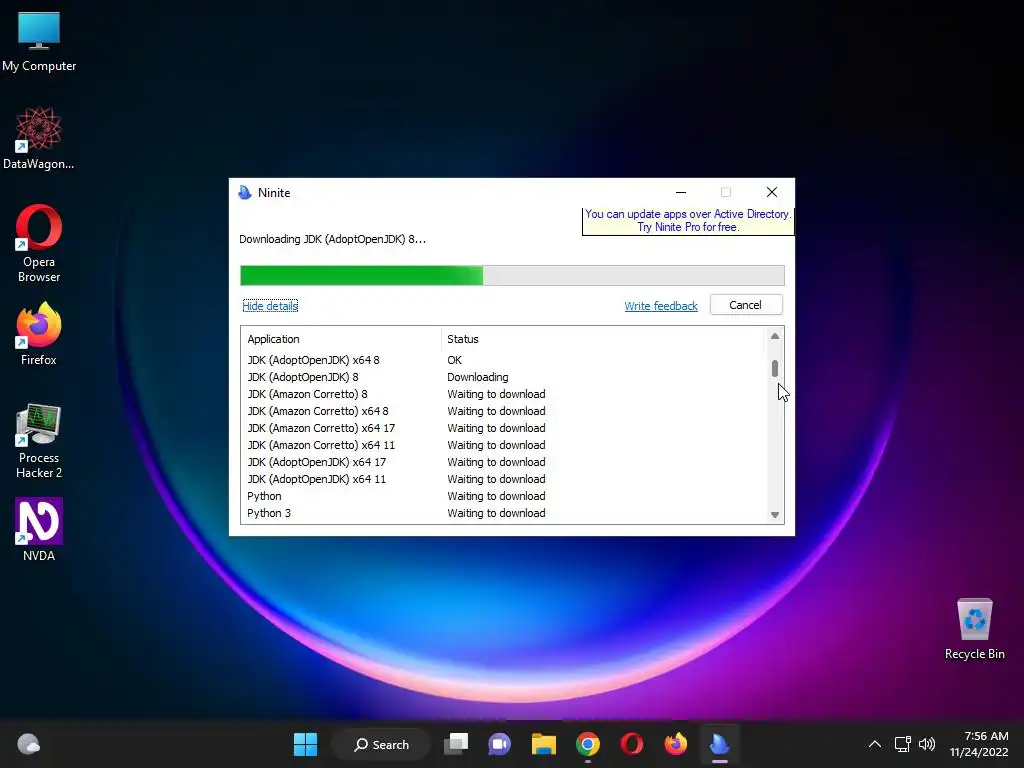Click the details list scroll down arrow
This screenshot has height=768, width=1024.
click(x=775, y=515)
